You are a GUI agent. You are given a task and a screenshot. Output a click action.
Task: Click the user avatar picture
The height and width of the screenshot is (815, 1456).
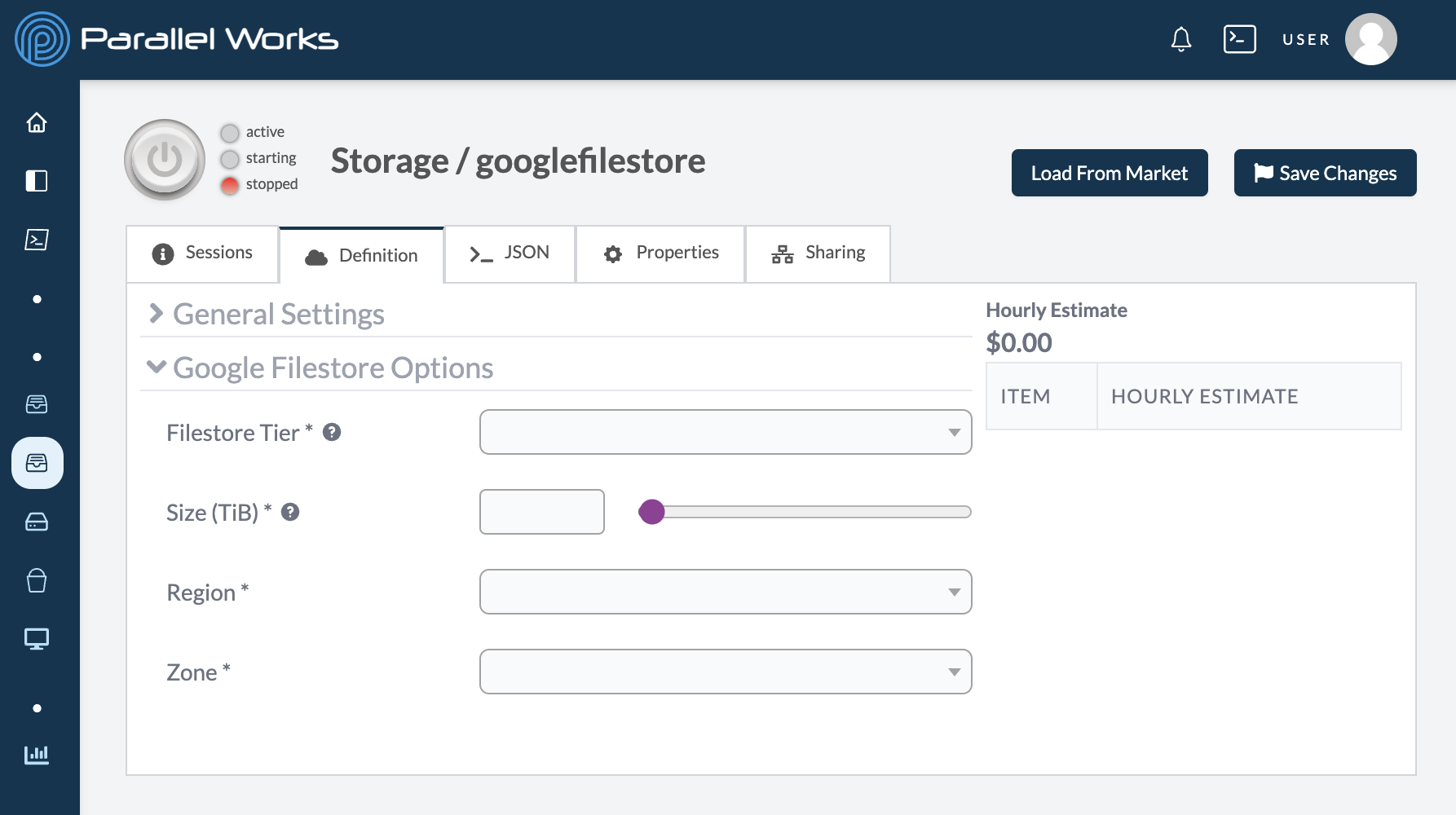[x=1371, y=39]
